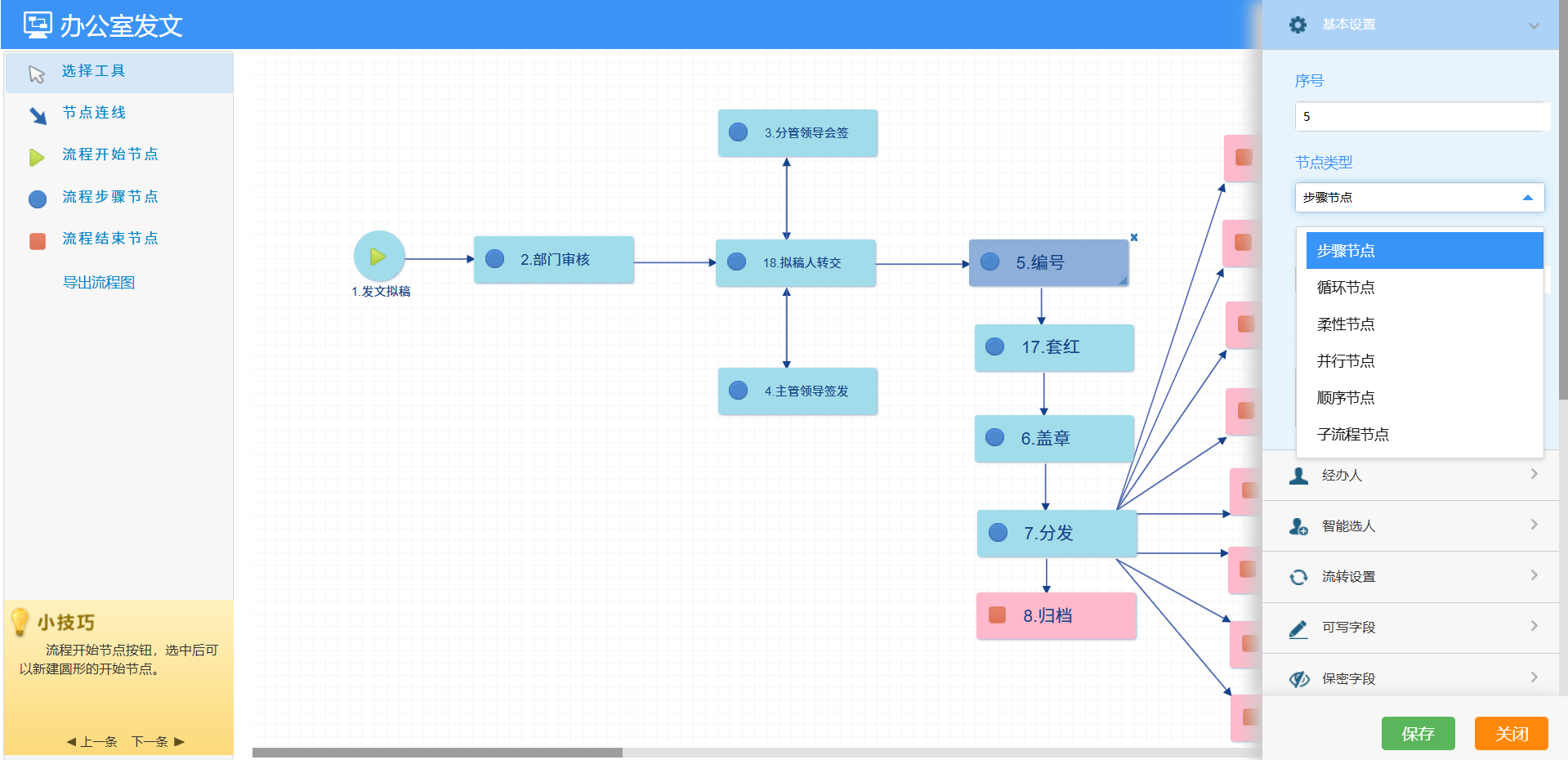The image size is (1568, 760).
Task: Collapse the 基本设置 panel chevron
Action: [1534, 26]
